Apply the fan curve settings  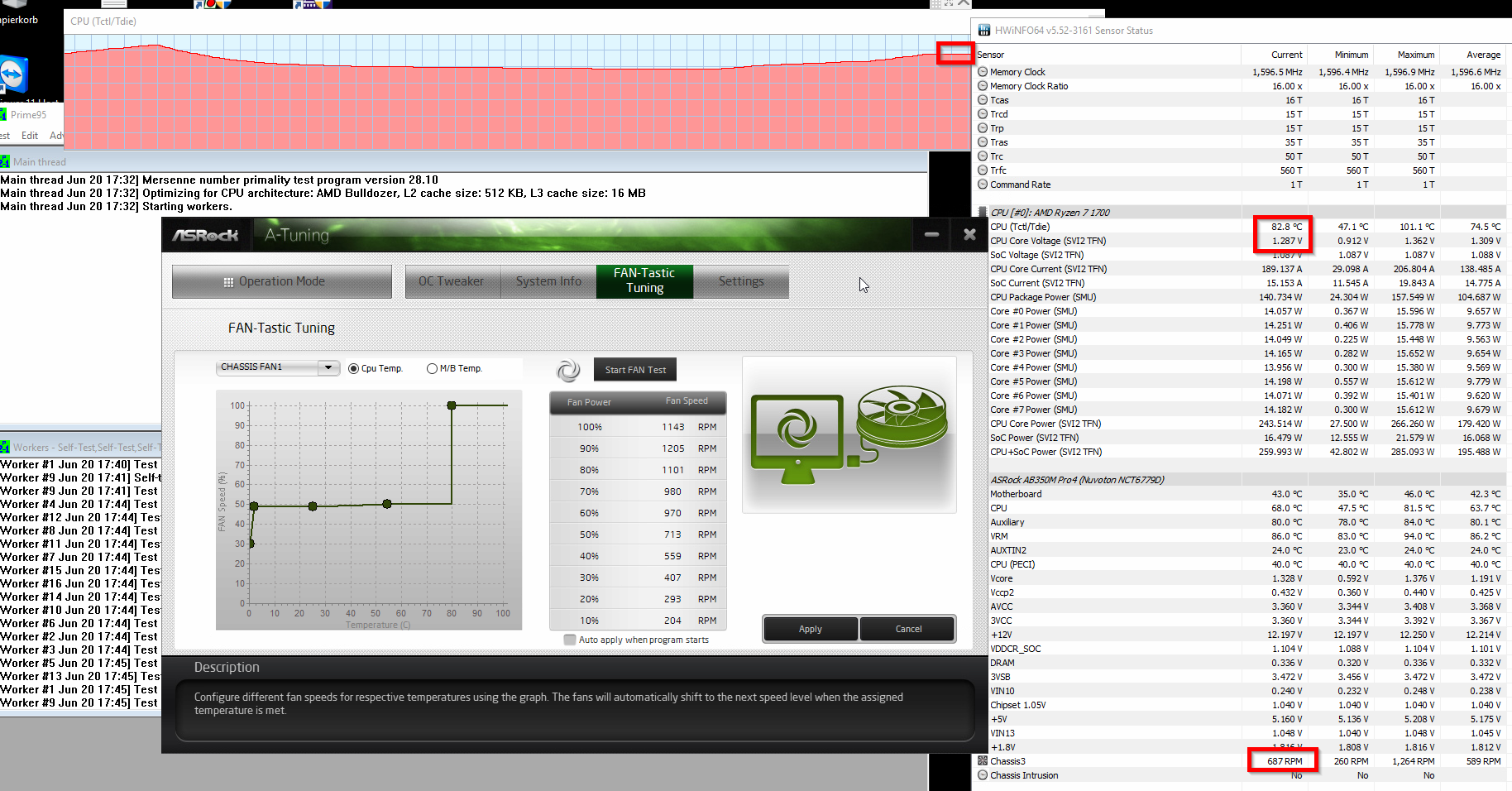[x=811, y=629]
